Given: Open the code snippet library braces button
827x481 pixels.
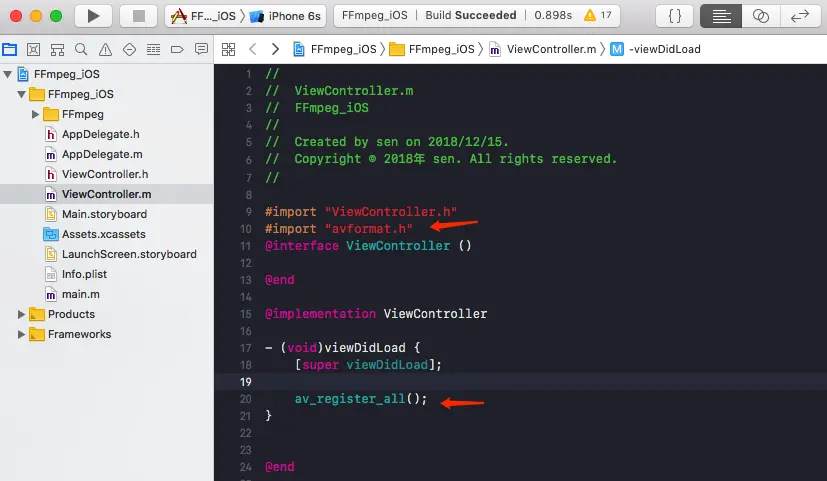Looking at the screenshot, I should (x=675, y=16).
